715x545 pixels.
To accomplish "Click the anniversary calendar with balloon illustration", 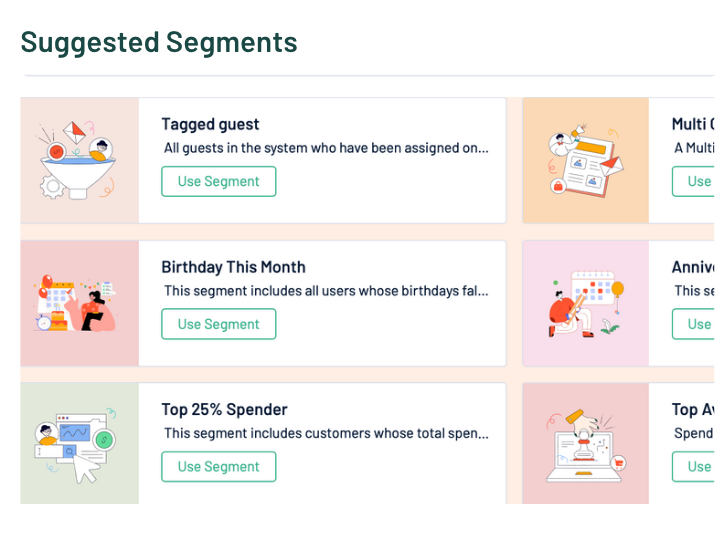I will coord(585,303).
